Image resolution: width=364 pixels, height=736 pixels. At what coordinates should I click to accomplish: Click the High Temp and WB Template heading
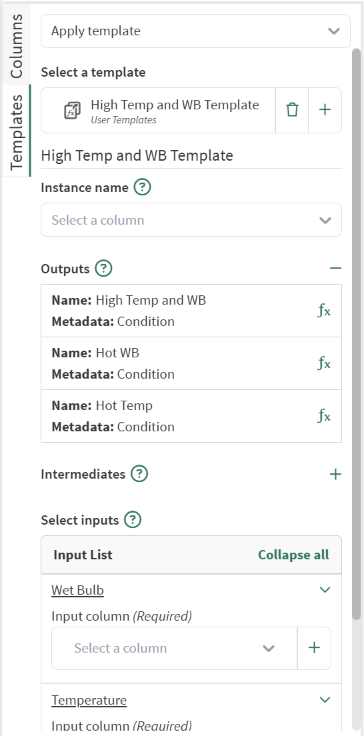click(x=137, y=155)
